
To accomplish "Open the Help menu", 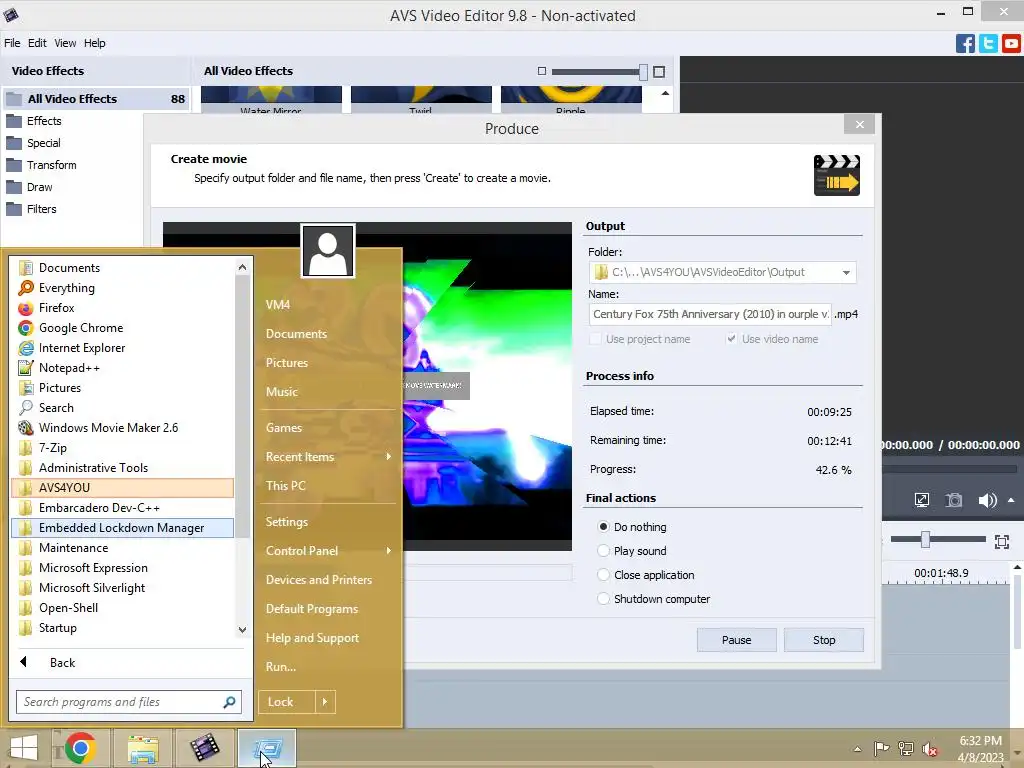I will tap(95, 43).
